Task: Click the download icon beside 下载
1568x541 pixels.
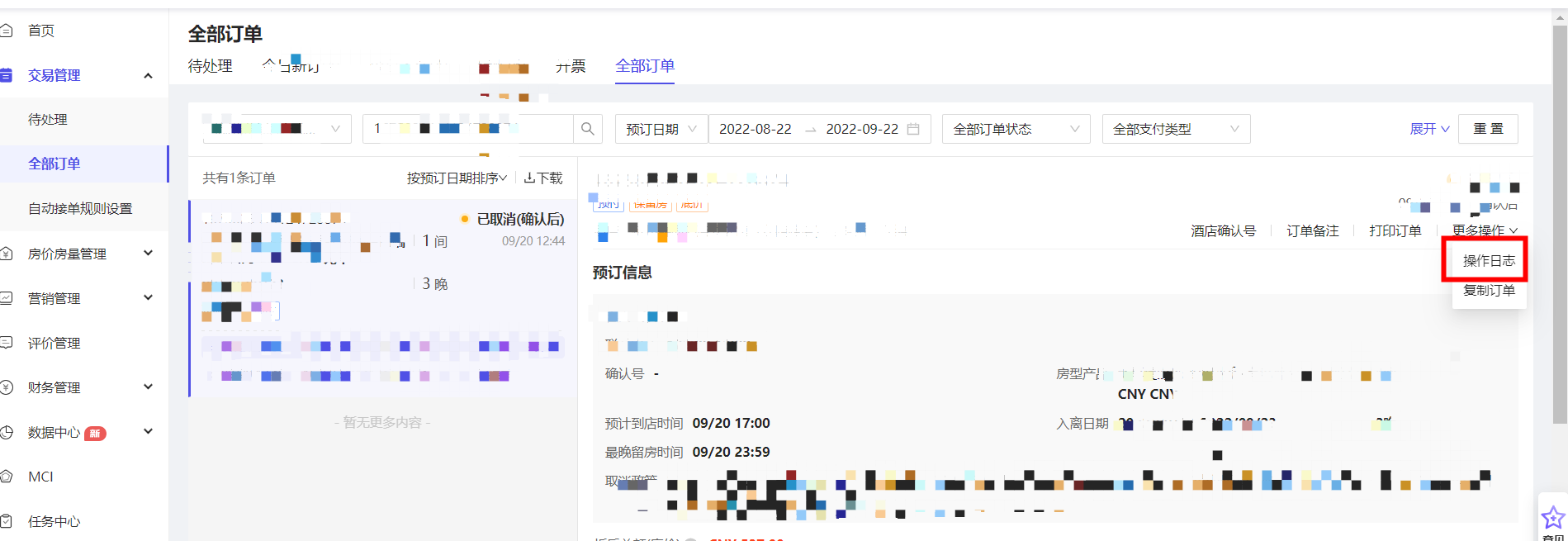Action: [x=529, y=178]
